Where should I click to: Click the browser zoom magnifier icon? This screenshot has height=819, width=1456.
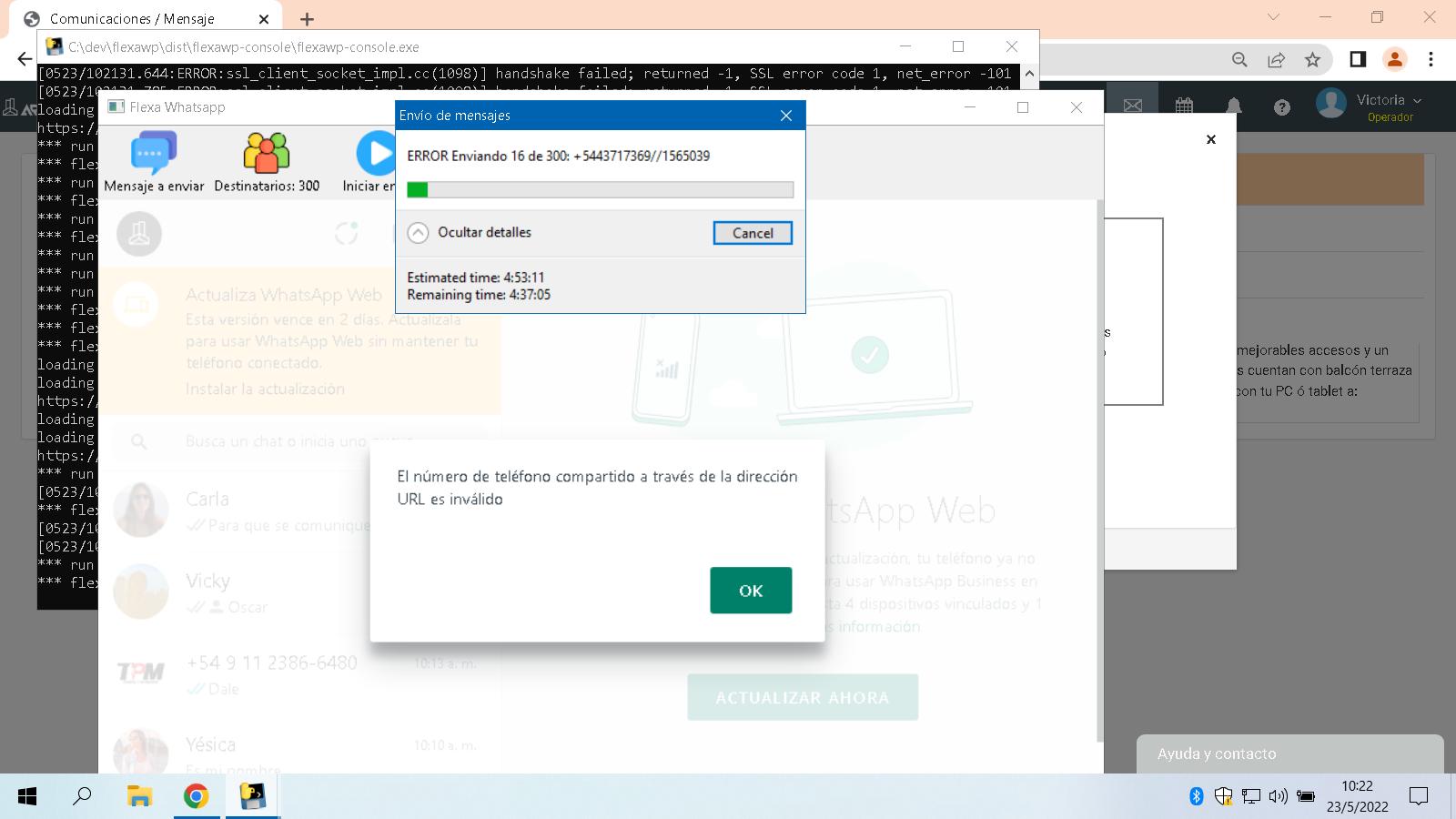[x=1239, y=59]
